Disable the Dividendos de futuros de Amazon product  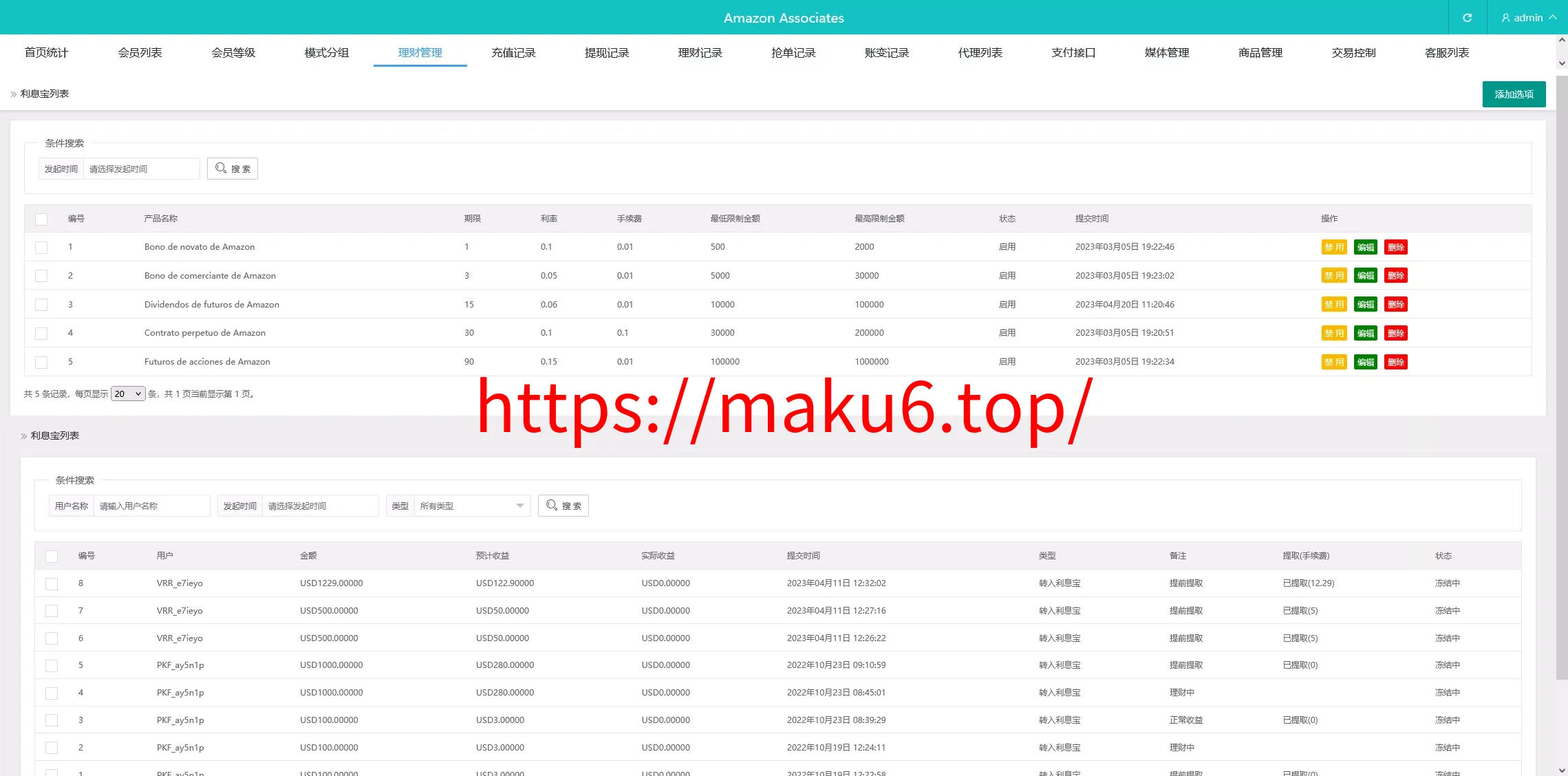1334,304
